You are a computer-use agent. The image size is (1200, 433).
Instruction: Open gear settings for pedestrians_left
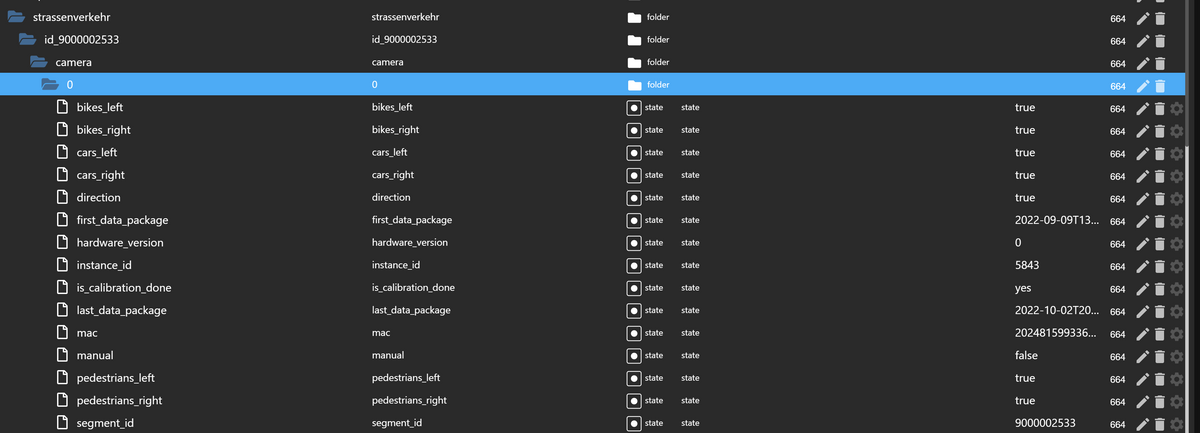pos(1176,378)
